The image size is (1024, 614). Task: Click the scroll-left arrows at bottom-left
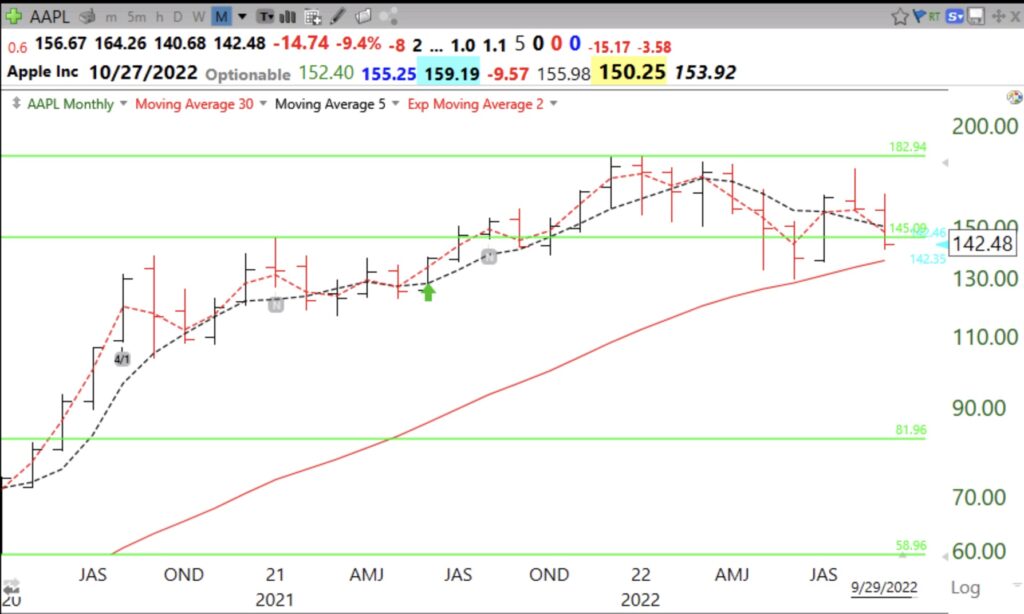(x=11, y=587)
